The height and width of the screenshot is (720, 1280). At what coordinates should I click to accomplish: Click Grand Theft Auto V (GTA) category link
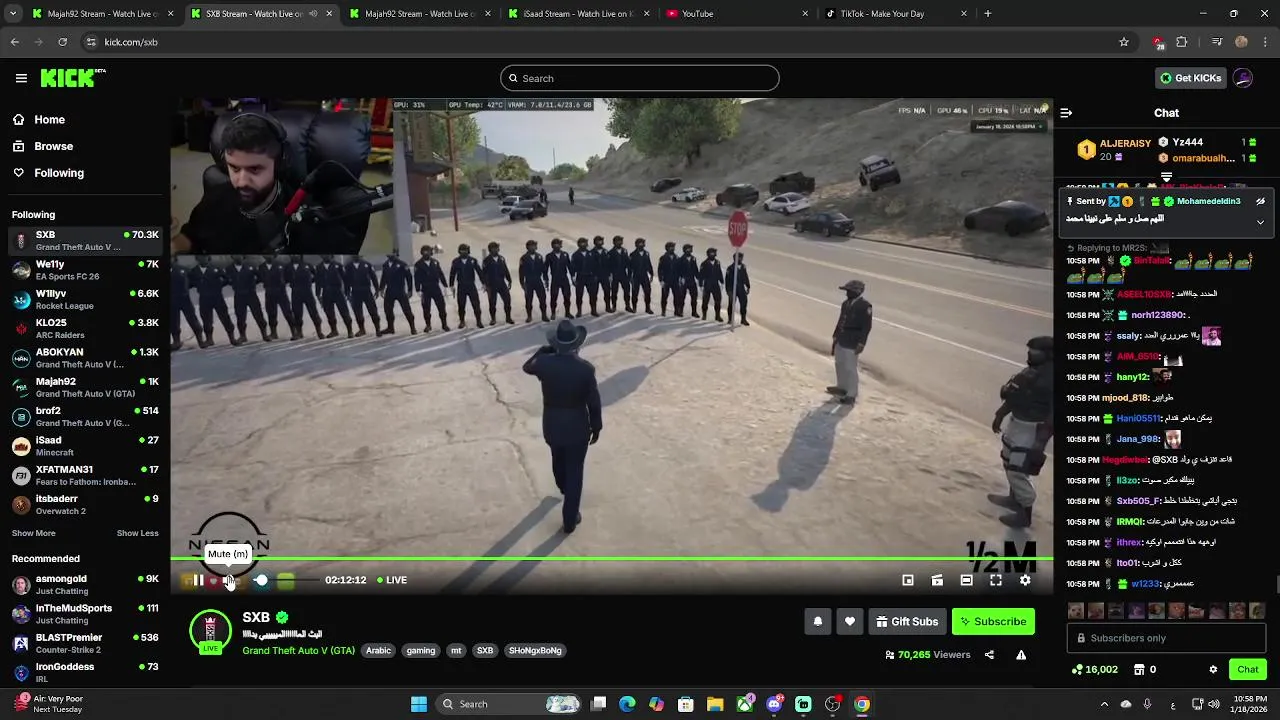[x=298, y=651]
